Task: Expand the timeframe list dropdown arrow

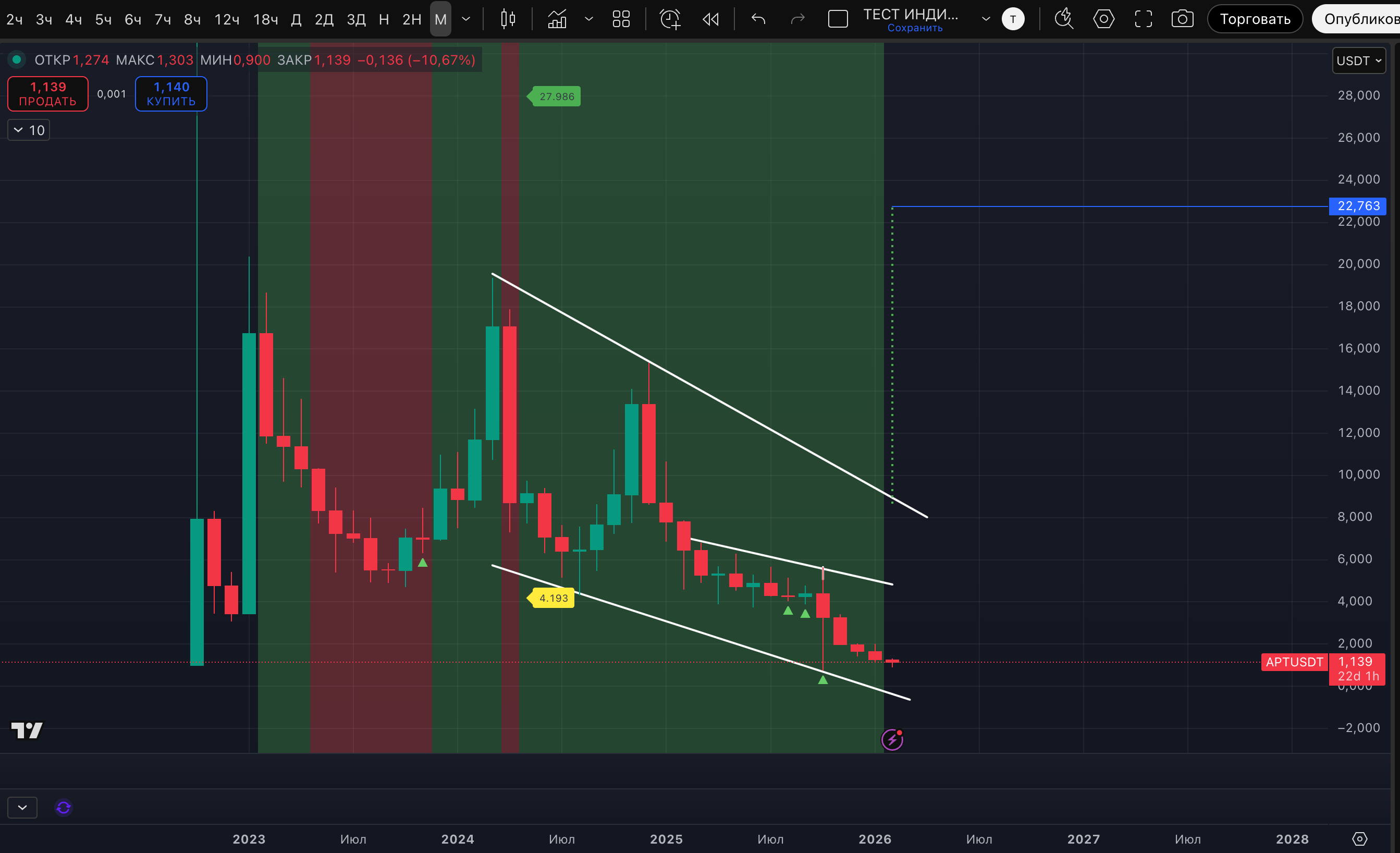Action: point(466,19)
